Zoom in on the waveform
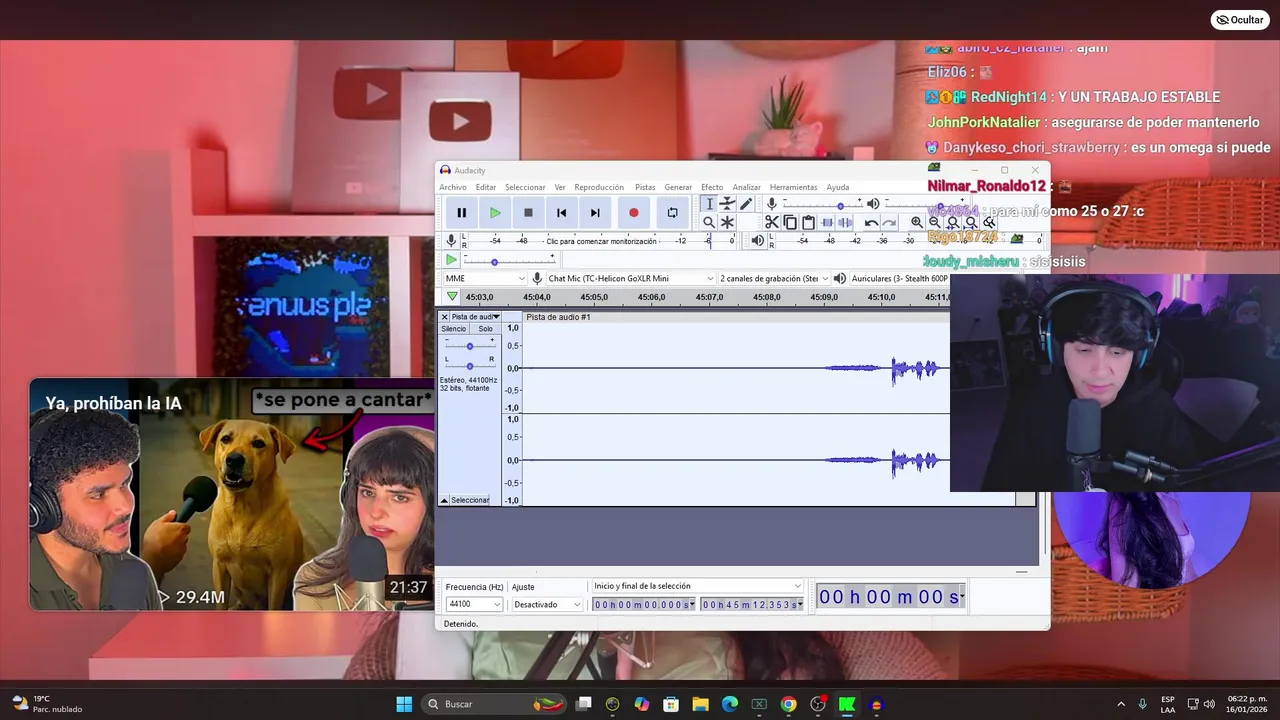This screenshot has width=1280, height=720. 916,222
